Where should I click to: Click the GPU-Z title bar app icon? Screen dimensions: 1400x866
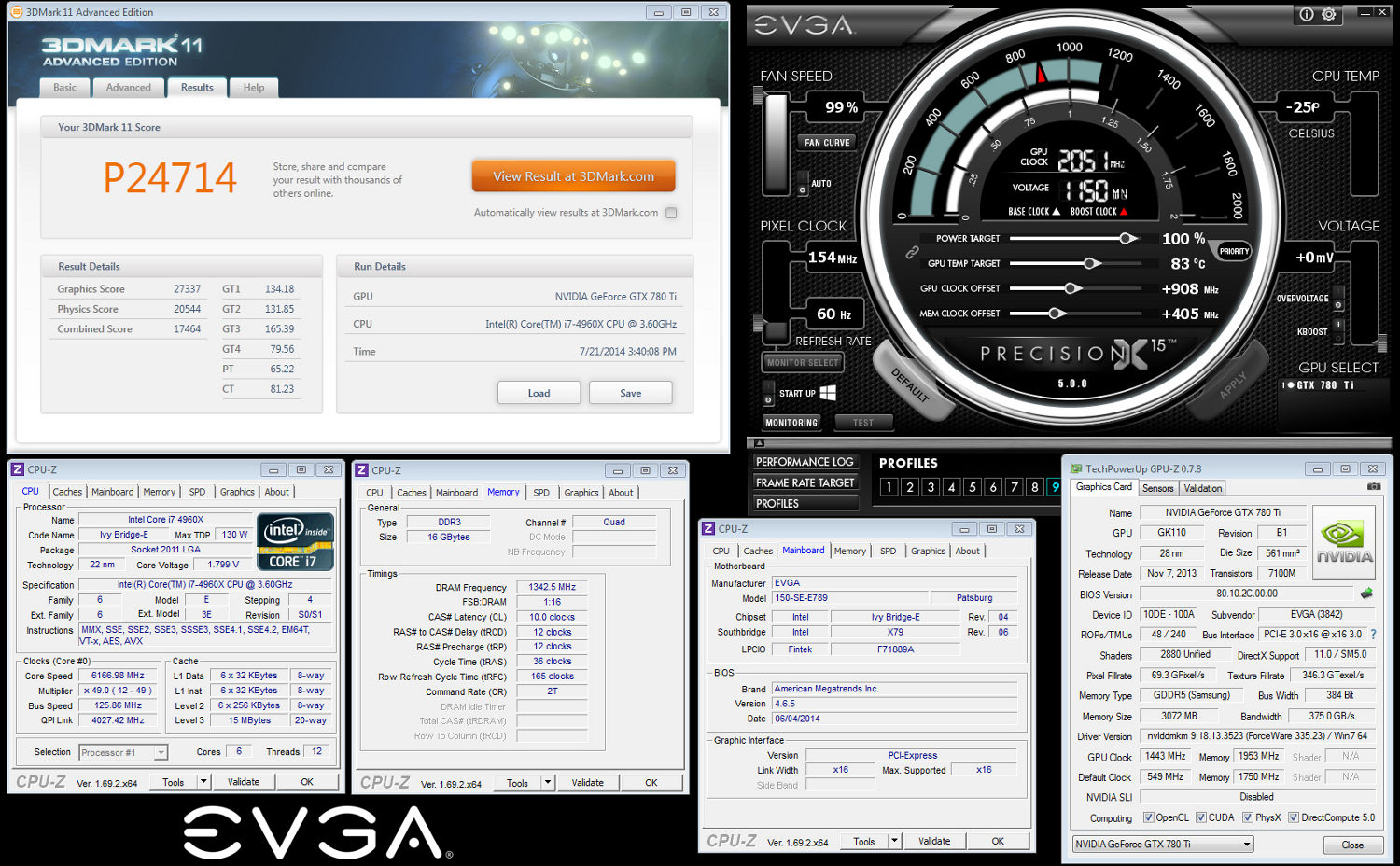pos(1076,468)
